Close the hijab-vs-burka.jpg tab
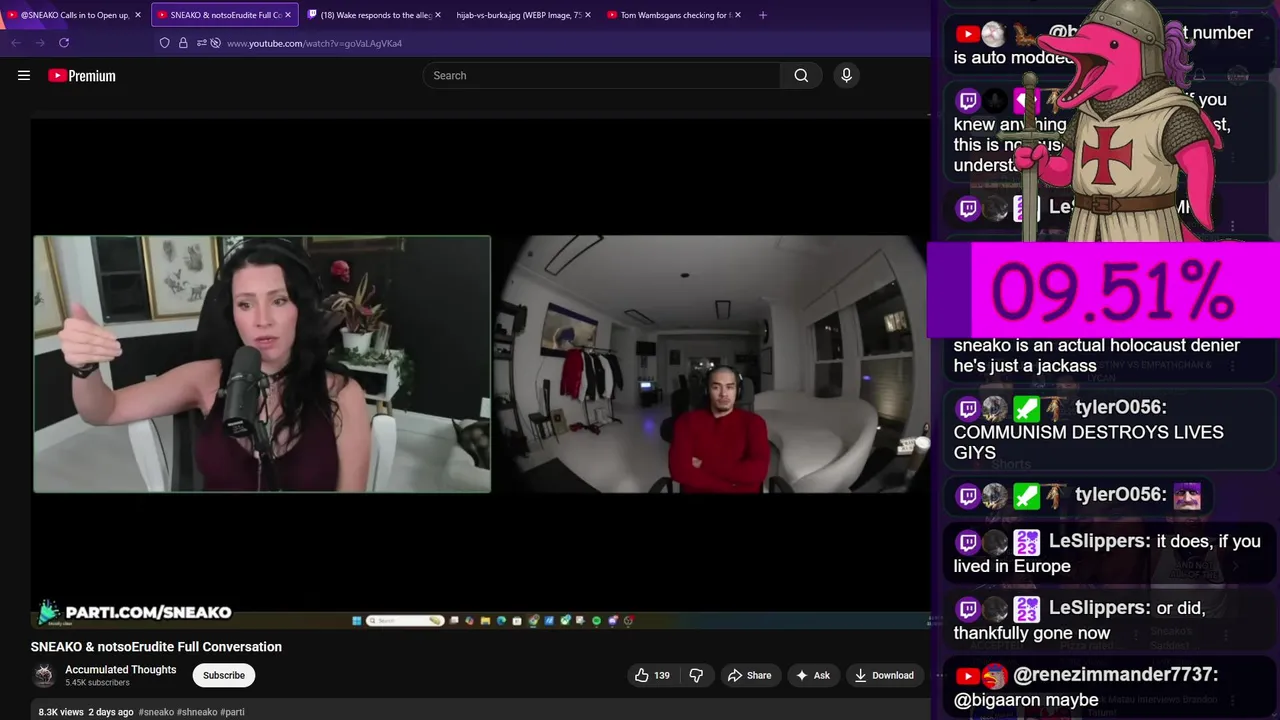This screenshot has width=1280, height=720. click(587, 15)
